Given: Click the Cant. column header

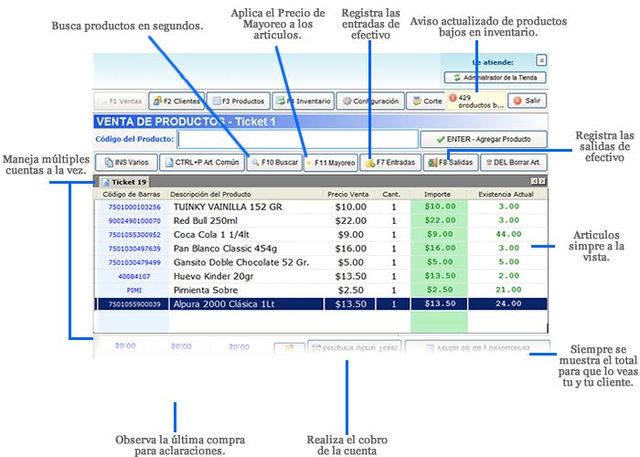Looking at the screenshot, I should (x=391, y=194).
